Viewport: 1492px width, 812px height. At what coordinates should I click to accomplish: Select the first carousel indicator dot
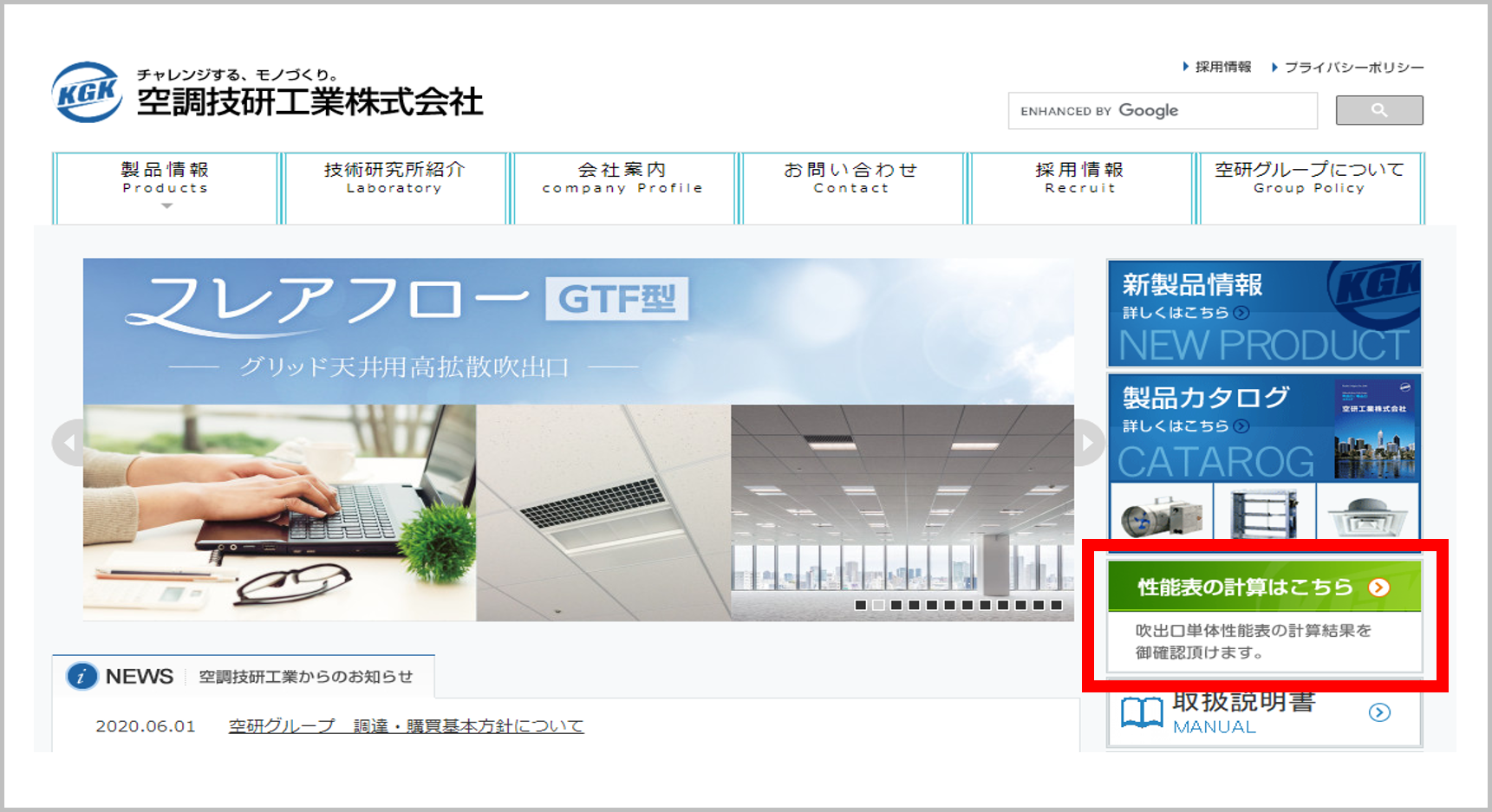[x=860, y=605]
